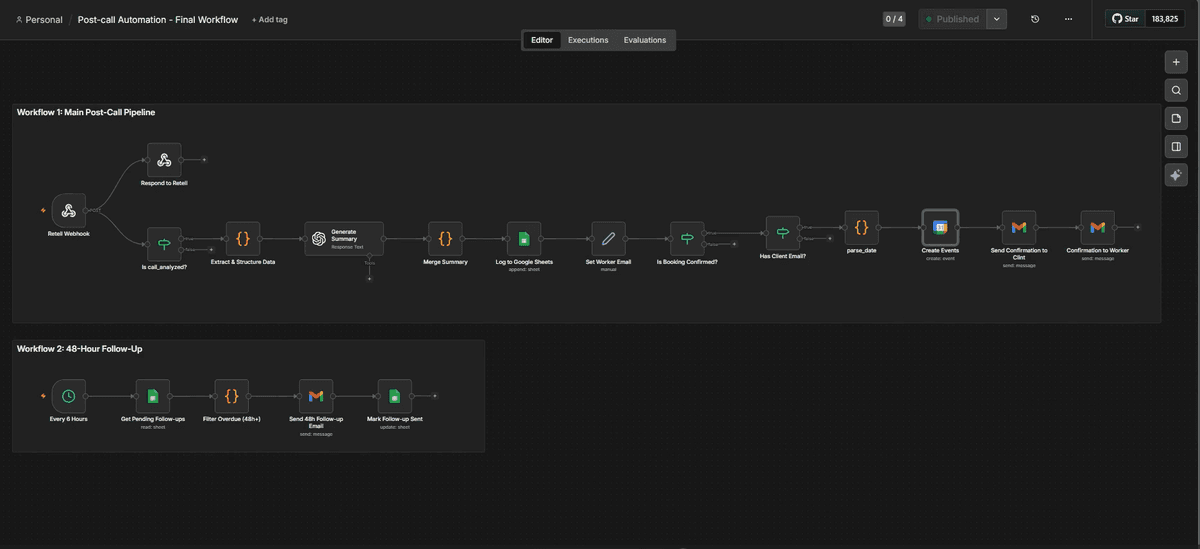Image resolution: width=1200 pixels, height=549 pixels.
Task: Open the Is call_analyzed? IF node
Action: [x=164, y=244]
